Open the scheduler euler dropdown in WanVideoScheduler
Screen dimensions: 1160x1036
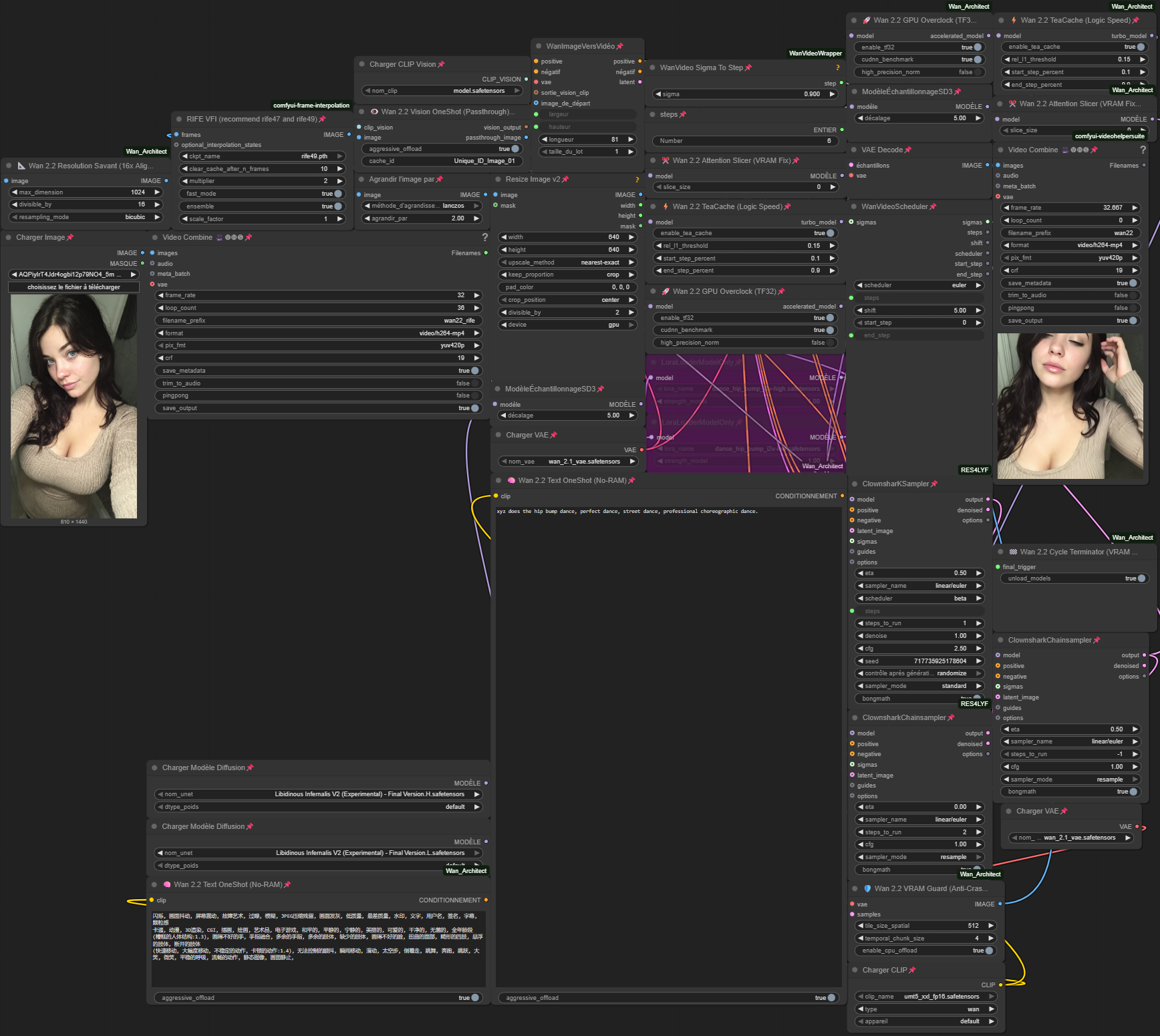click(919, 285)
